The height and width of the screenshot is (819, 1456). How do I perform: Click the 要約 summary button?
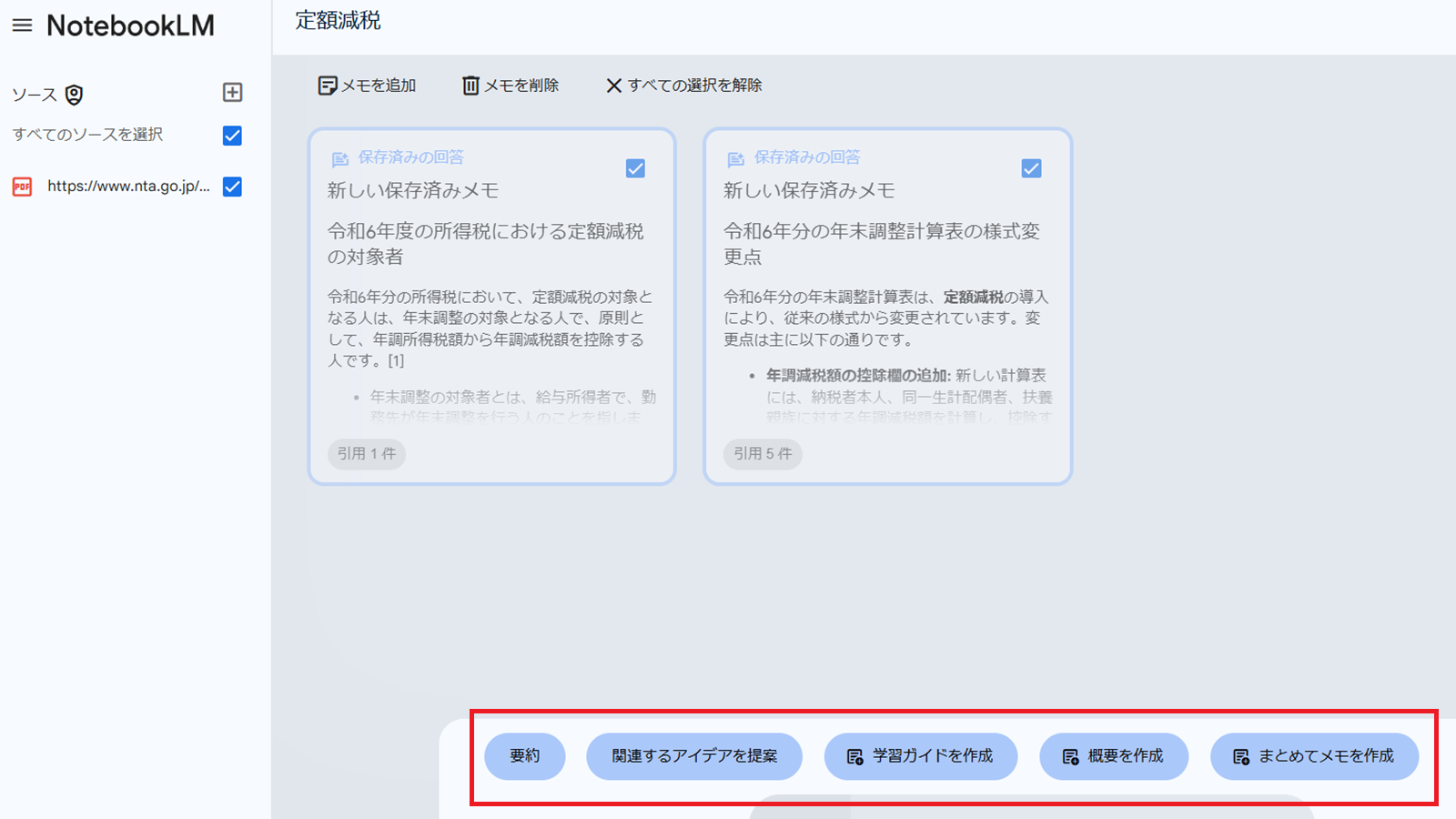(x=525, y=755)
